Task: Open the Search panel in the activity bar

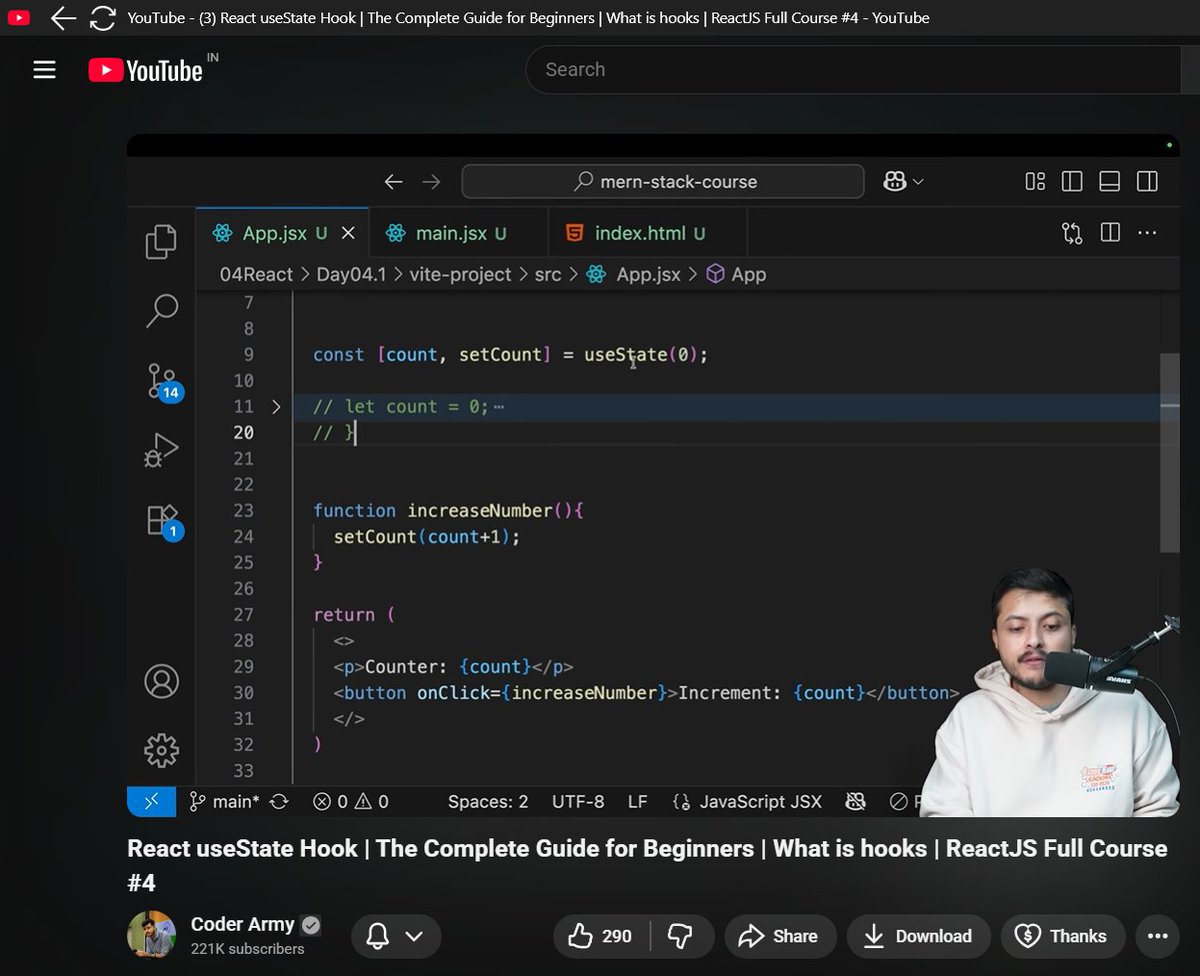Action: 160,311
